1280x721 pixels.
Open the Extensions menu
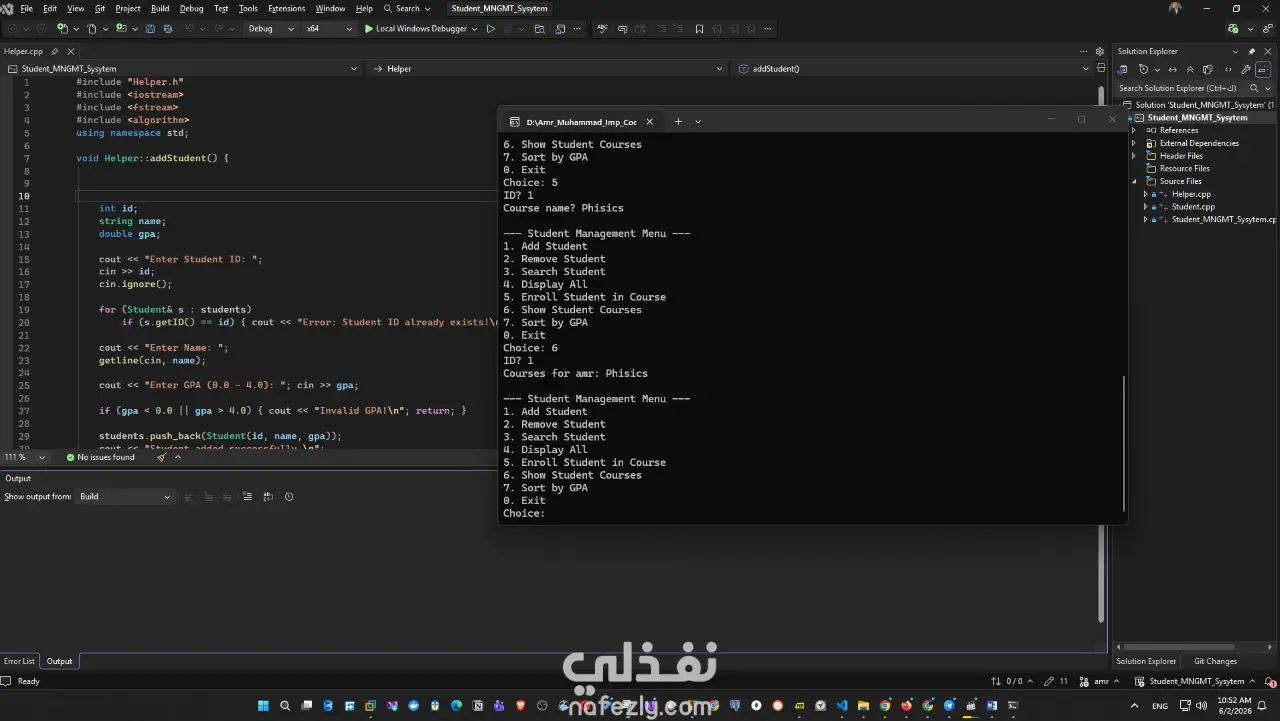(x=286, y=8)
